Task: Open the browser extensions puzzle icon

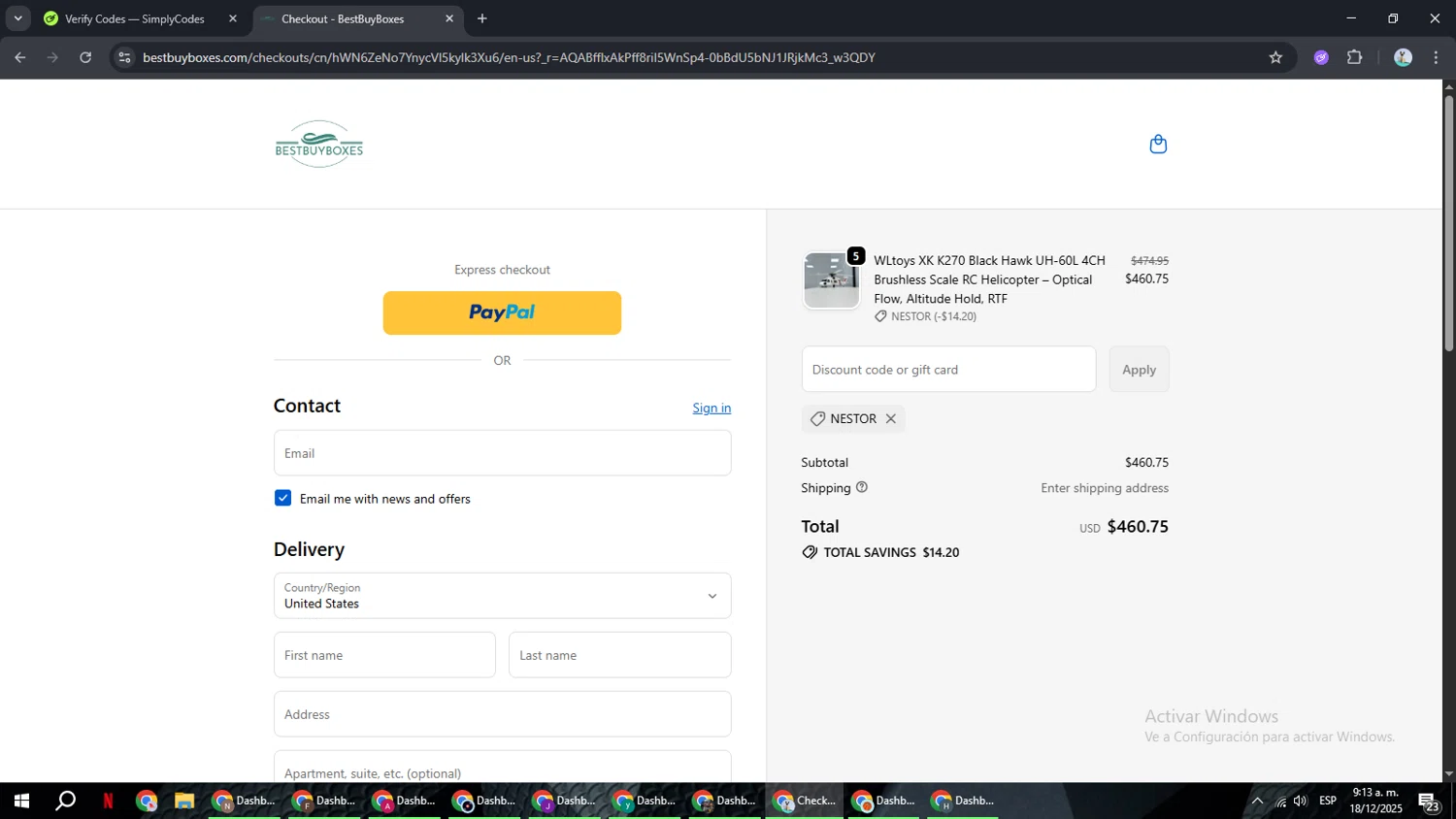Action: click(x=1355, y=57)
